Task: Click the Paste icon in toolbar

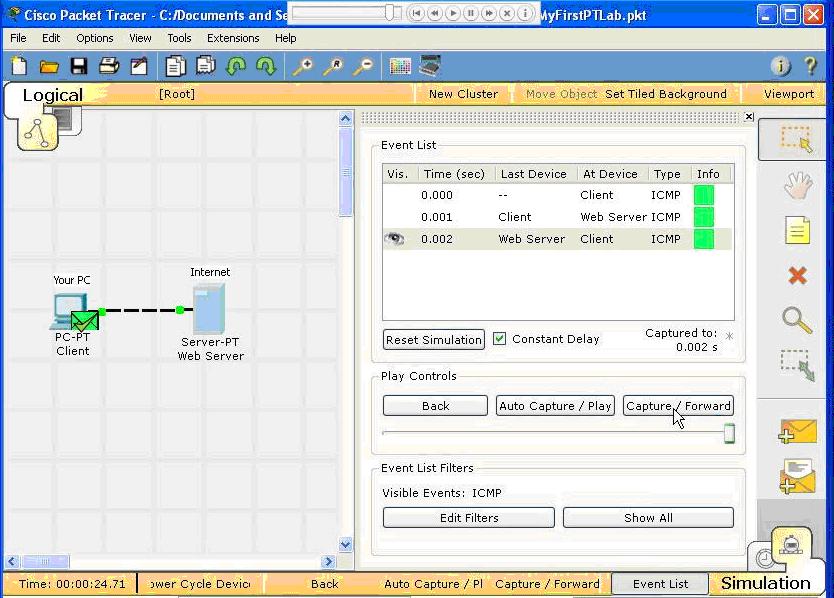Action: tap(206, 65)
